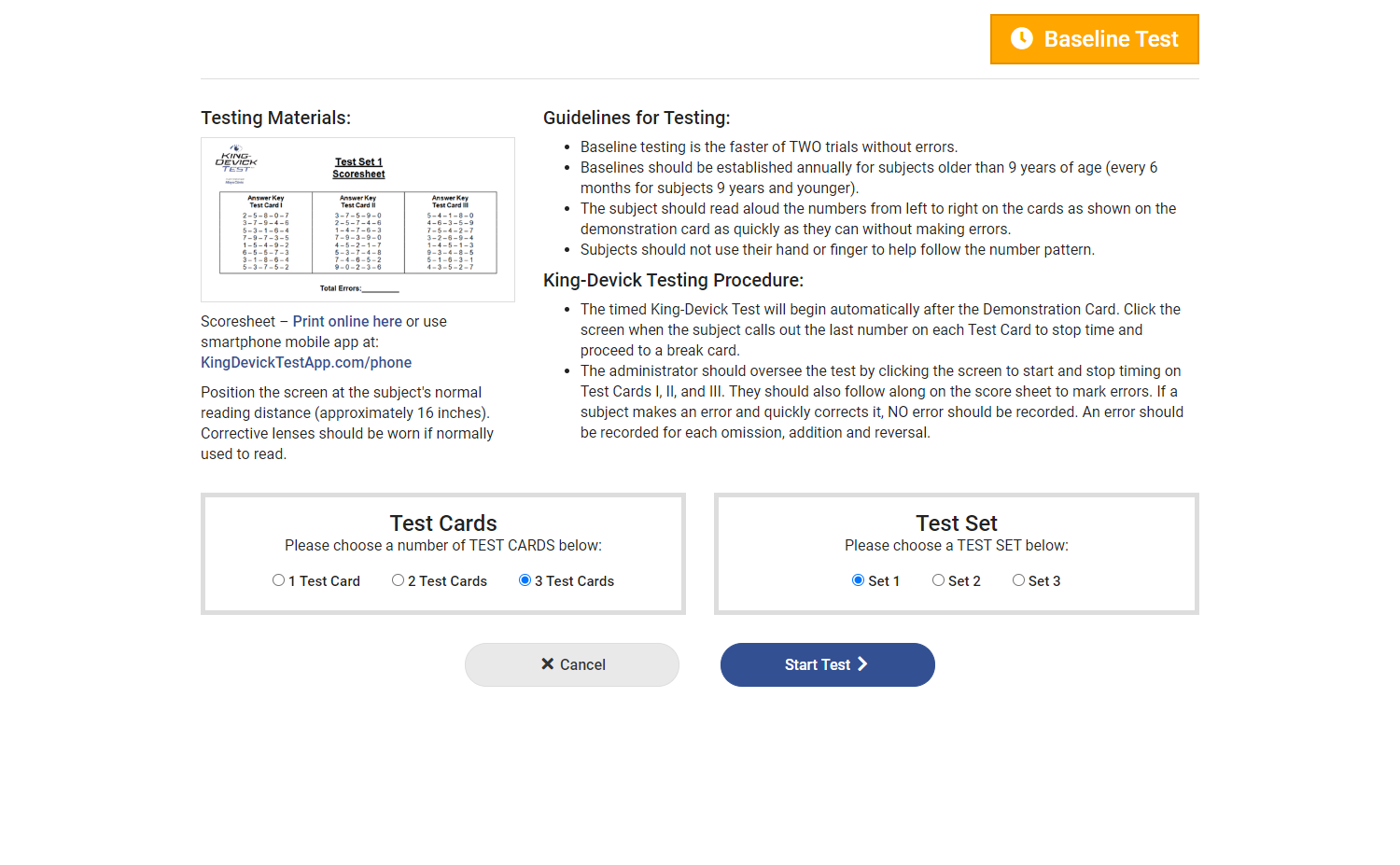Visit KingDevickTestApp.com/phone link
Screen dimensions: 1400x865
tap(306, 362)
